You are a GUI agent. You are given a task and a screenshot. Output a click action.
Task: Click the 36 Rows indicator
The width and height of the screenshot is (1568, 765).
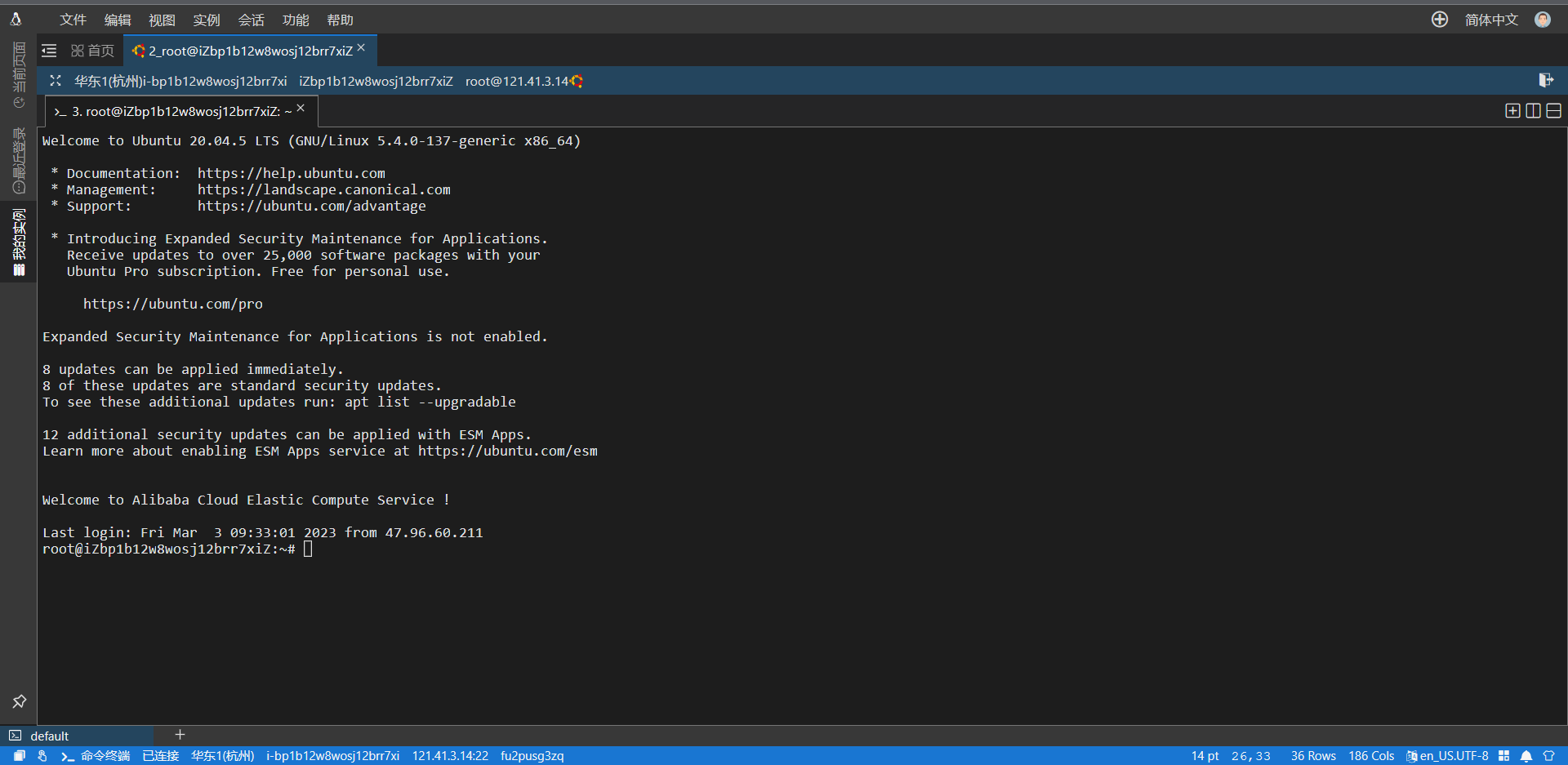pos(1313,756)
